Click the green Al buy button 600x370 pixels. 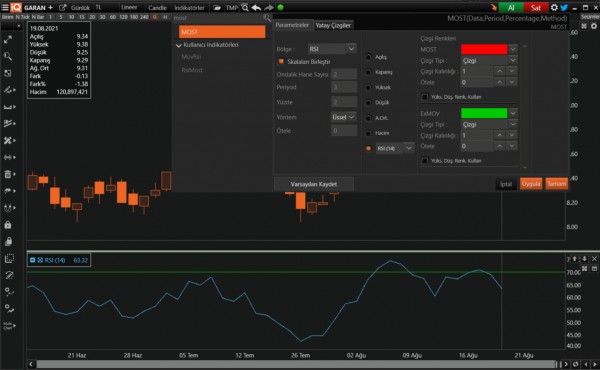511,7
